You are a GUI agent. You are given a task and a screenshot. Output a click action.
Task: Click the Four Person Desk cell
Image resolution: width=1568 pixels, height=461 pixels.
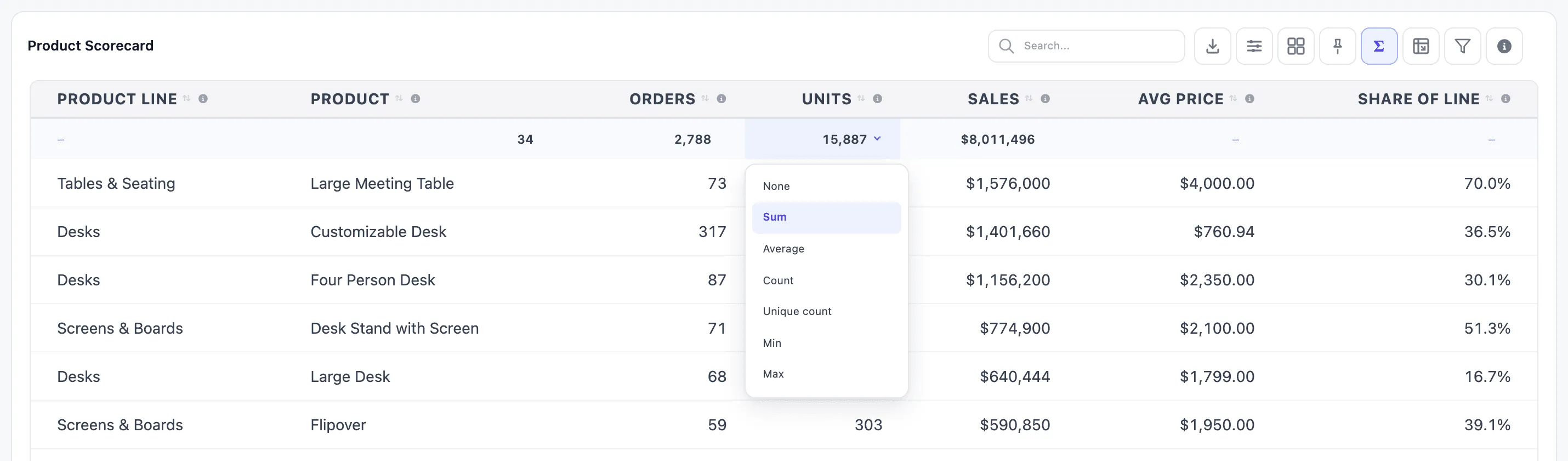(372, 280)
